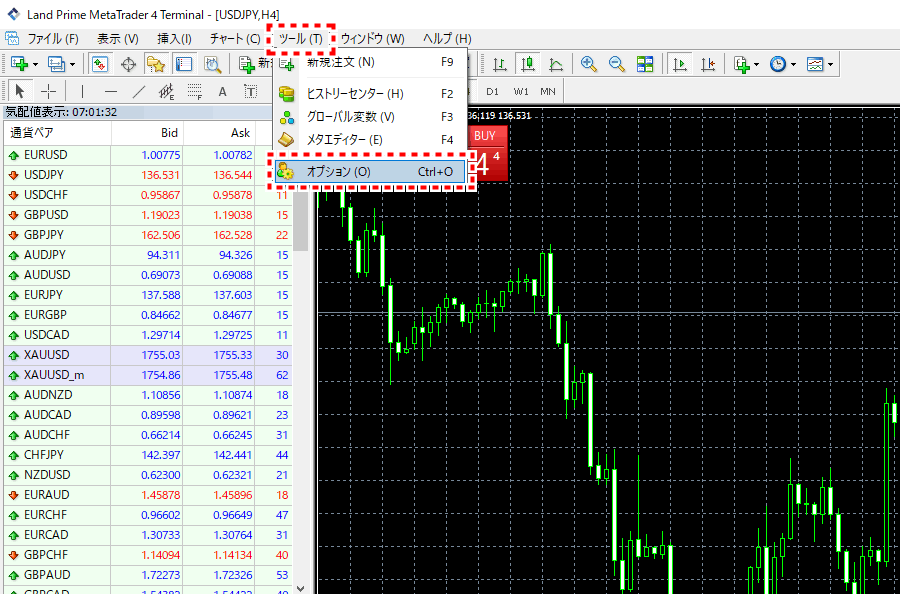Toggle the Navigator folder-star icon
Viewport: 900px width, 594px height.
[x=156, y=64]
